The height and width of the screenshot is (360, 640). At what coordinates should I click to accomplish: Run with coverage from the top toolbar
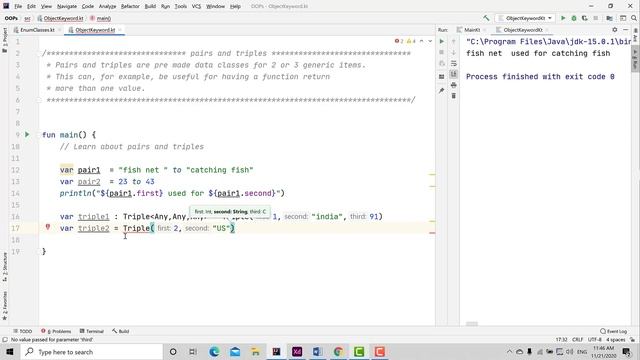point(584,18)
